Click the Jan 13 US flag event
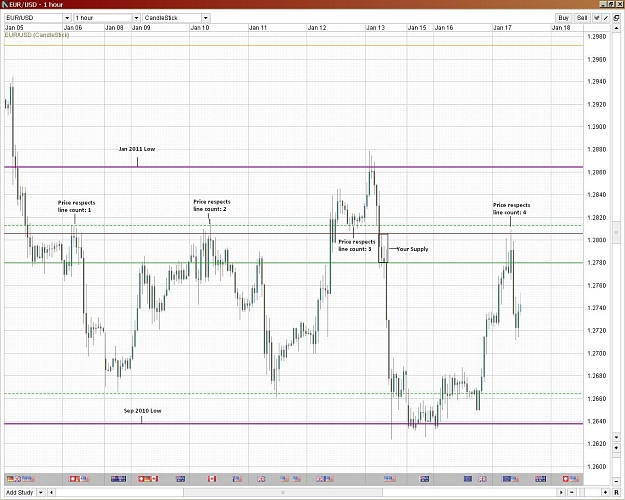 tap(390, 478)
